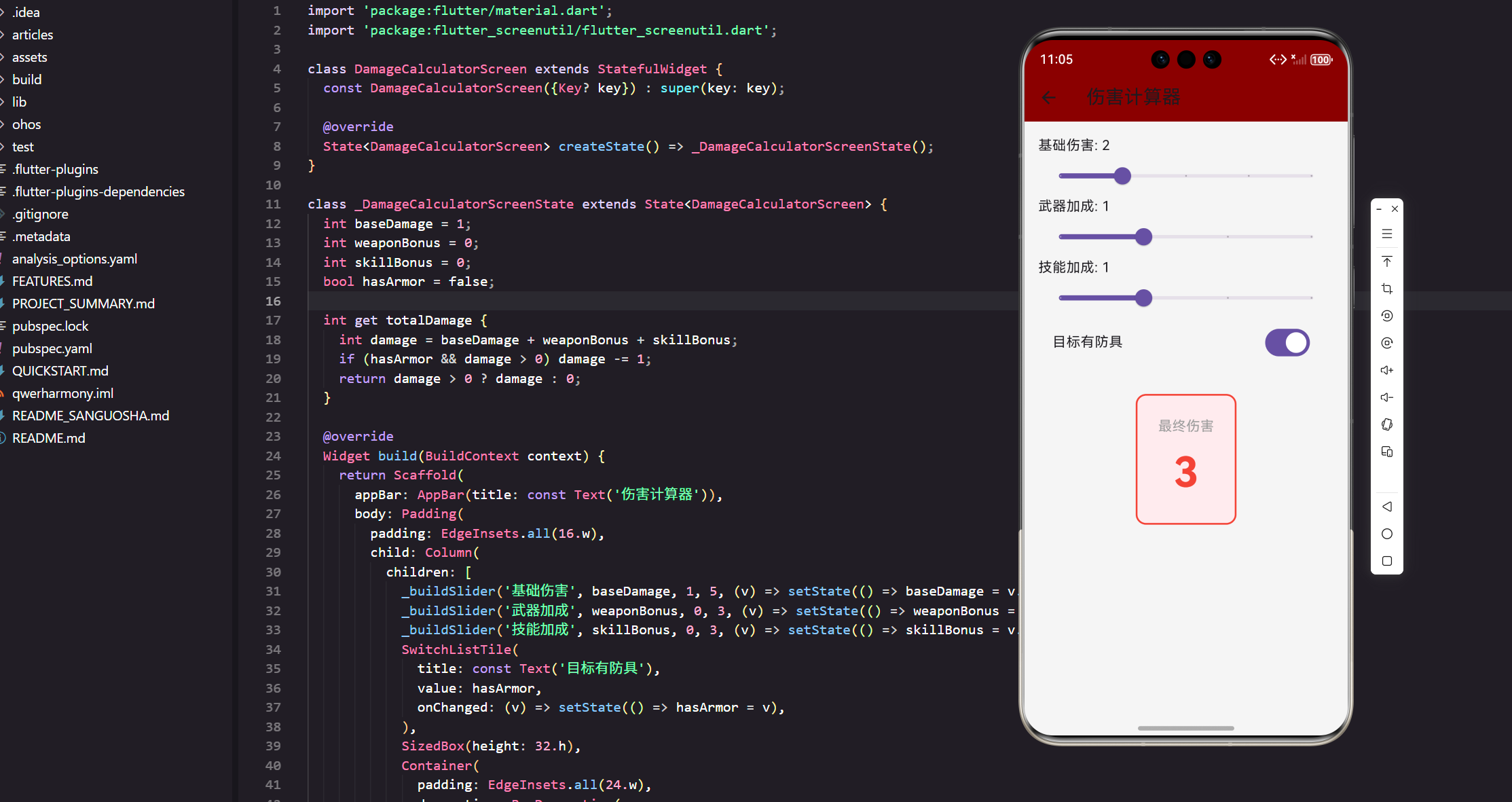Click 'EdgeInsets.all(16.w)' on line 28
The height and width of the screenshot is (802, 1512).
(519, 534)
